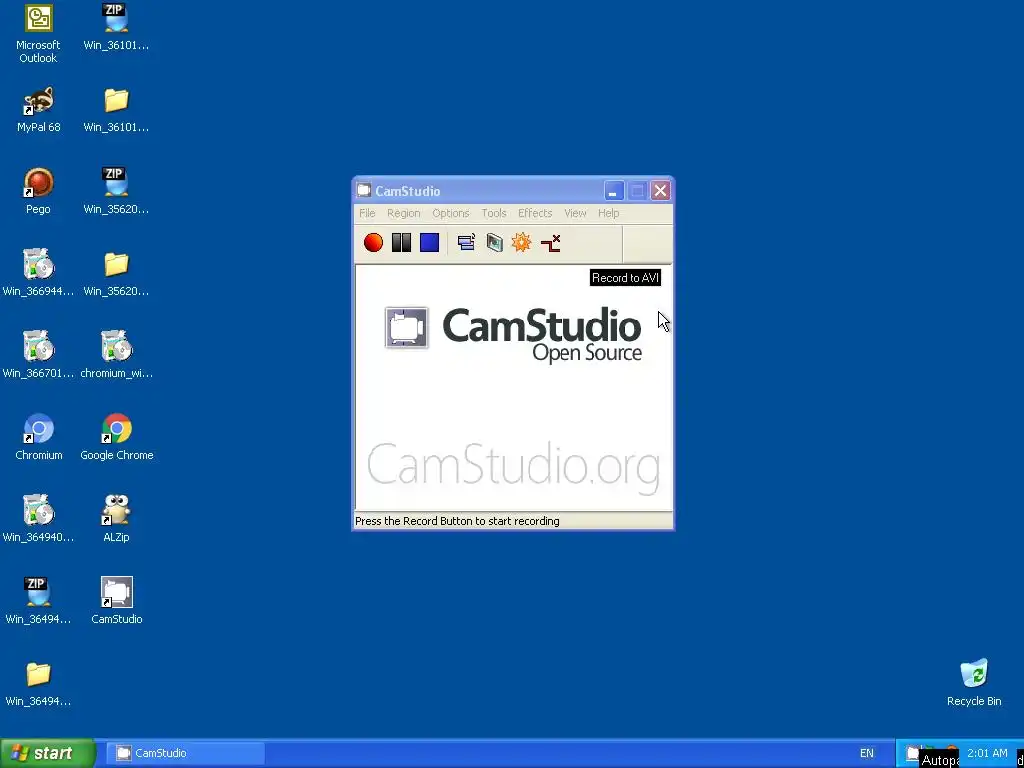Screen dimensions: 1024x768
Task: Select the Google Chrome desktop shortcut
Action: click(x=117, y=437)
